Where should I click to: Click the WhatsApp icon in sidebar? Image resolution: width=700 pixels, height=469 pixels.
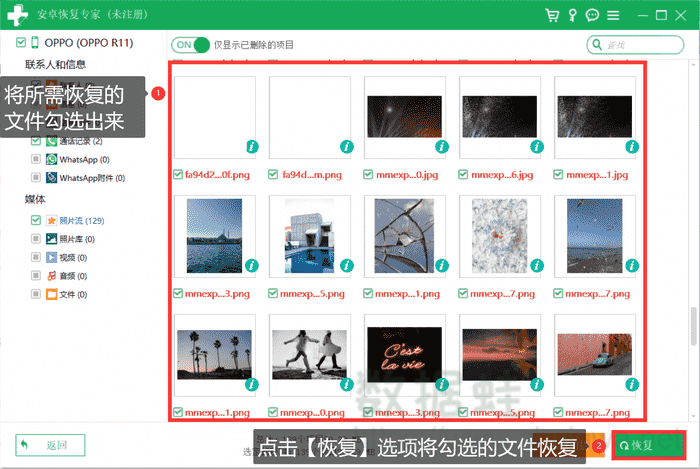coord(51,159)
